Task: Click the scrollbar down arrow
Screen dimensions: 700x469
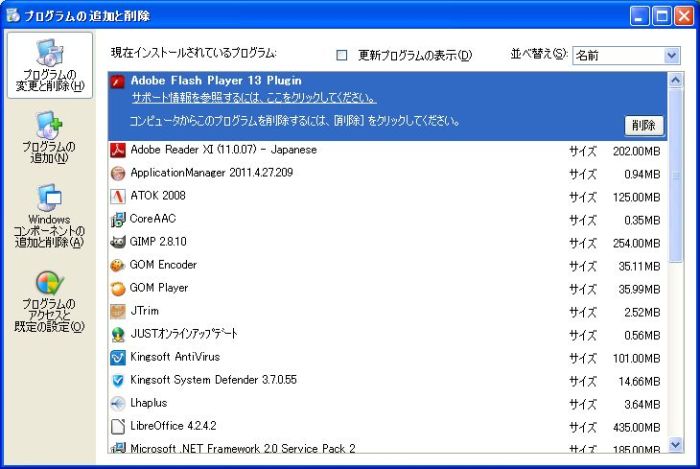Action: tap(674, 445)
